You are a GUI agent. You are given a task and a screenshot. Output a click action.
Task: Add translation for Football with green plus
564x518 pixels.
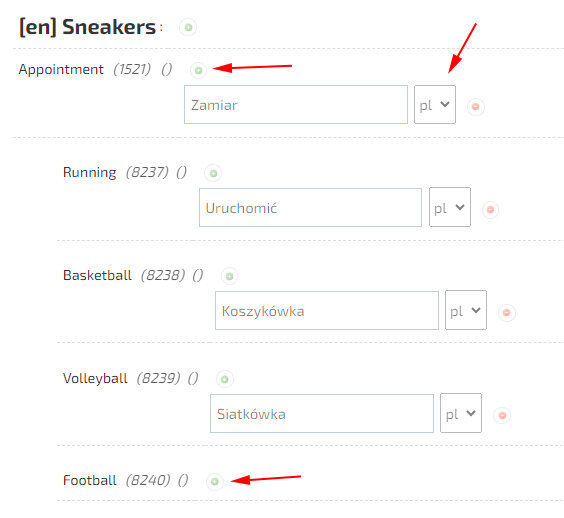pyautogui.click(x=215, y=482)
